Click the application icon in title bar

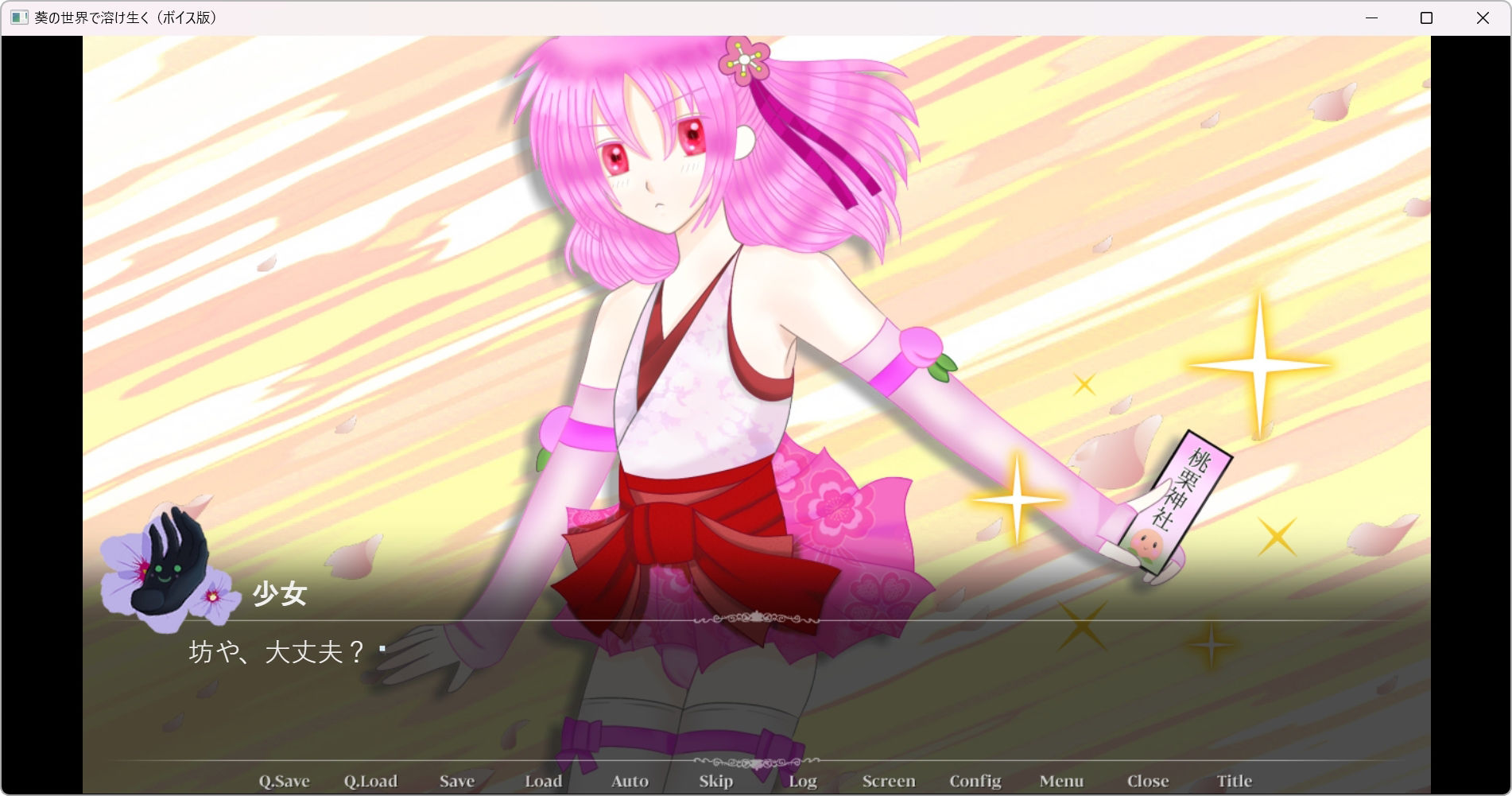[19, 17]
